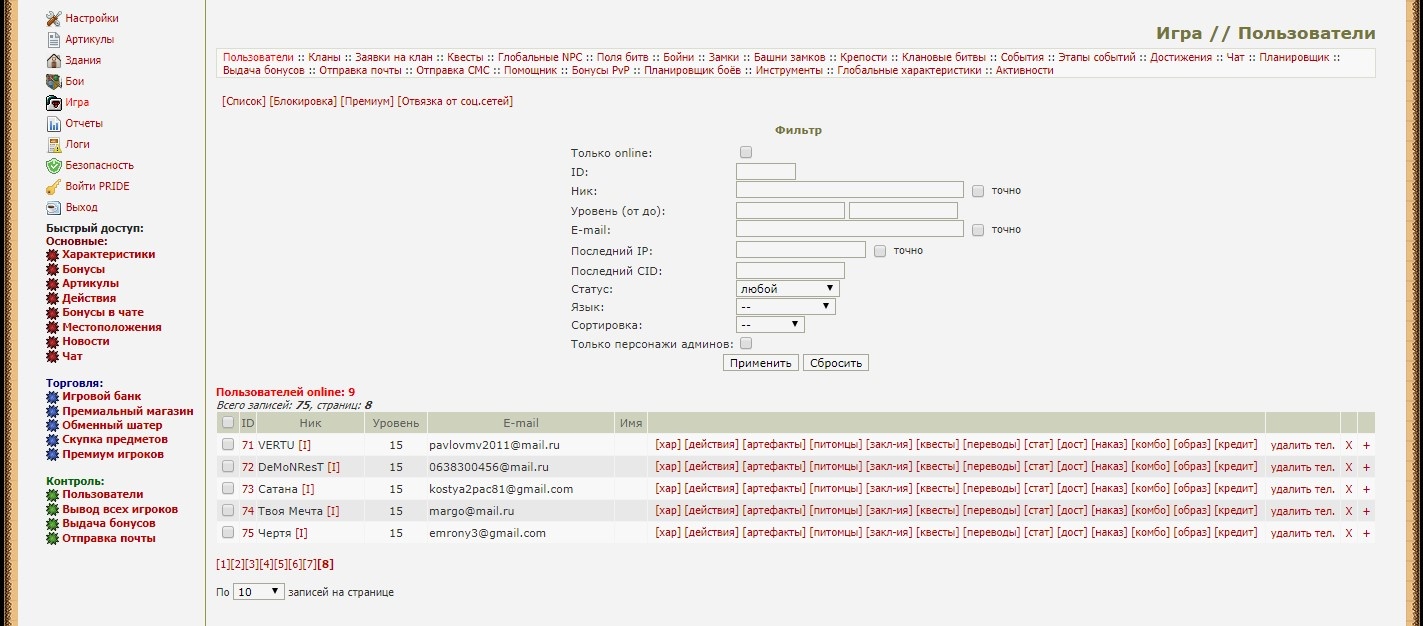Check the точно box for E-mail
Viewport: 1423px width, 626px height.
click(x=978, y=230)
